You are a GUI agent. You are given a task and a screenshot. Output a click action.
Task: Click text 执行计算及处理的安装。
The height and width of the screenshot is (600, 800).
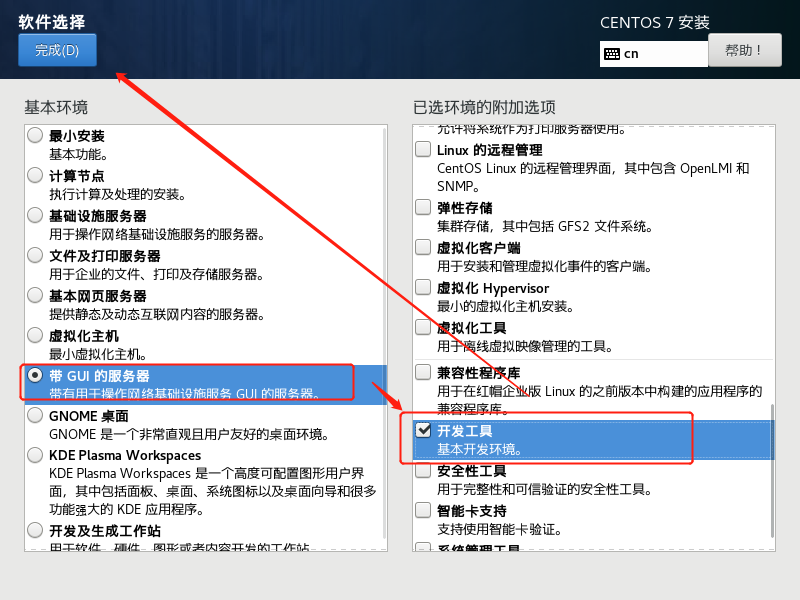pyautogui.click(x=117, y=194)
